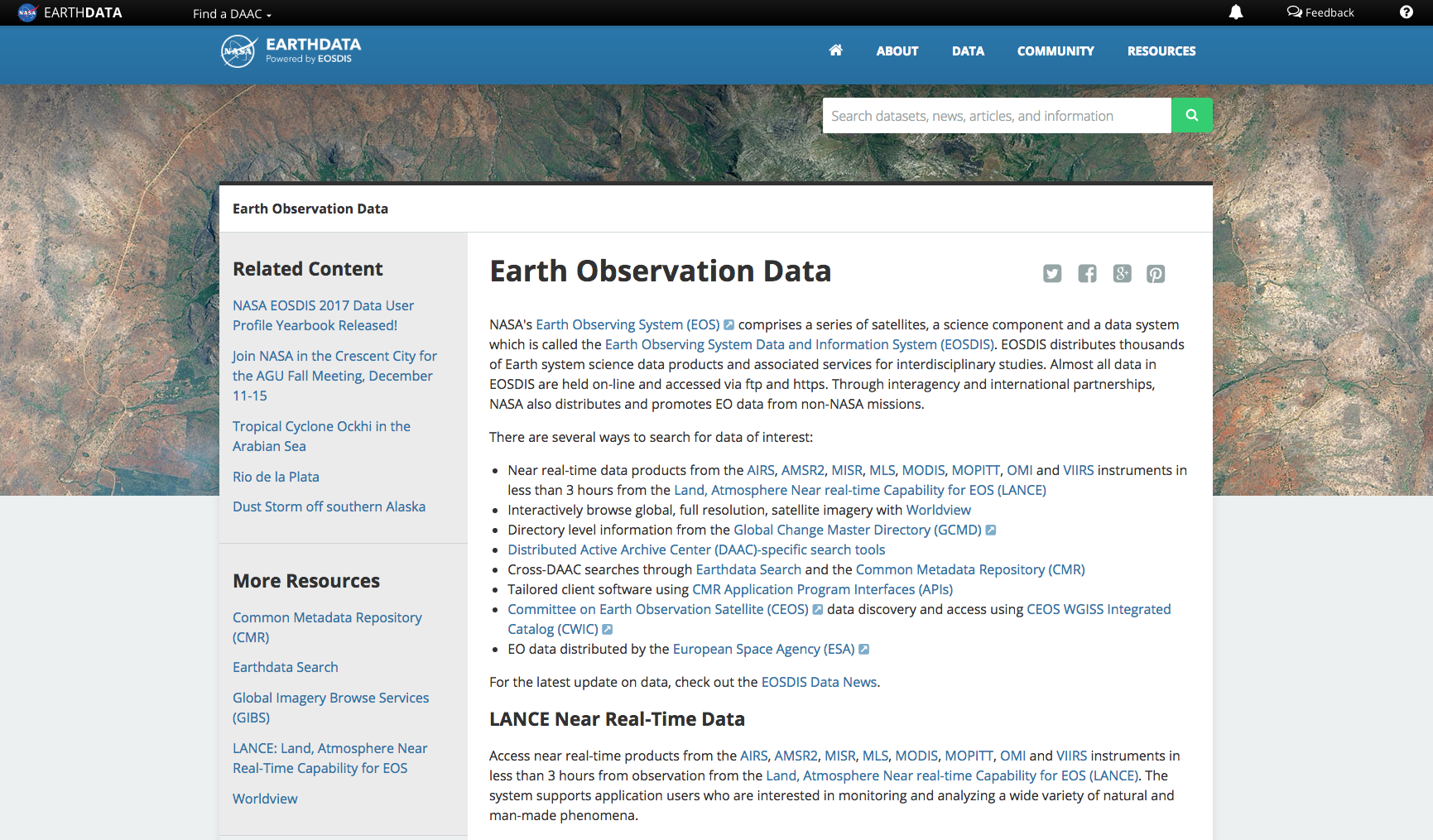Share page on Google Plus
The height and width of the screenshot is (840, 1433).
pos(1122,274)
